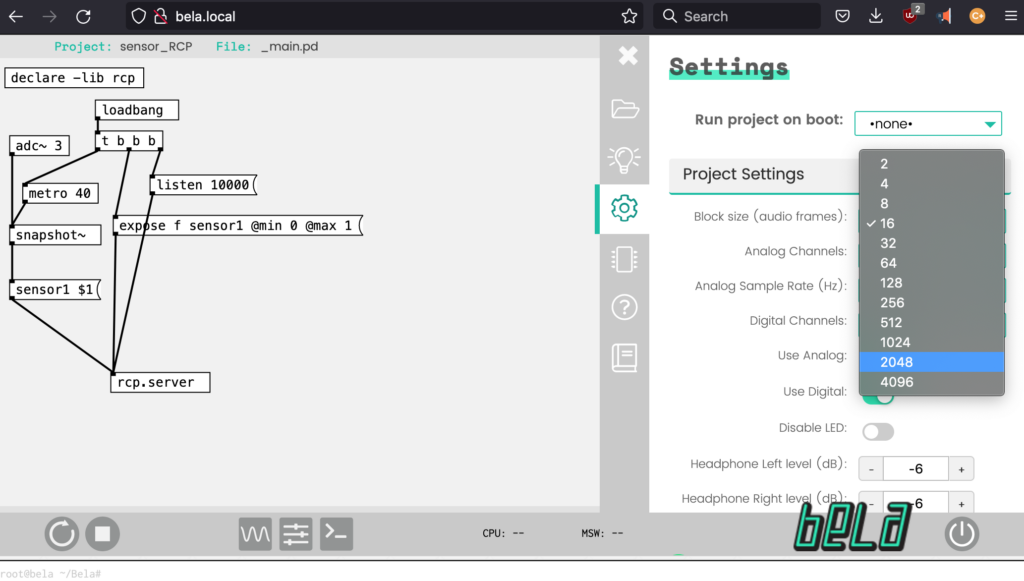Decrease Headphone Left level

(x=871, y=469)
